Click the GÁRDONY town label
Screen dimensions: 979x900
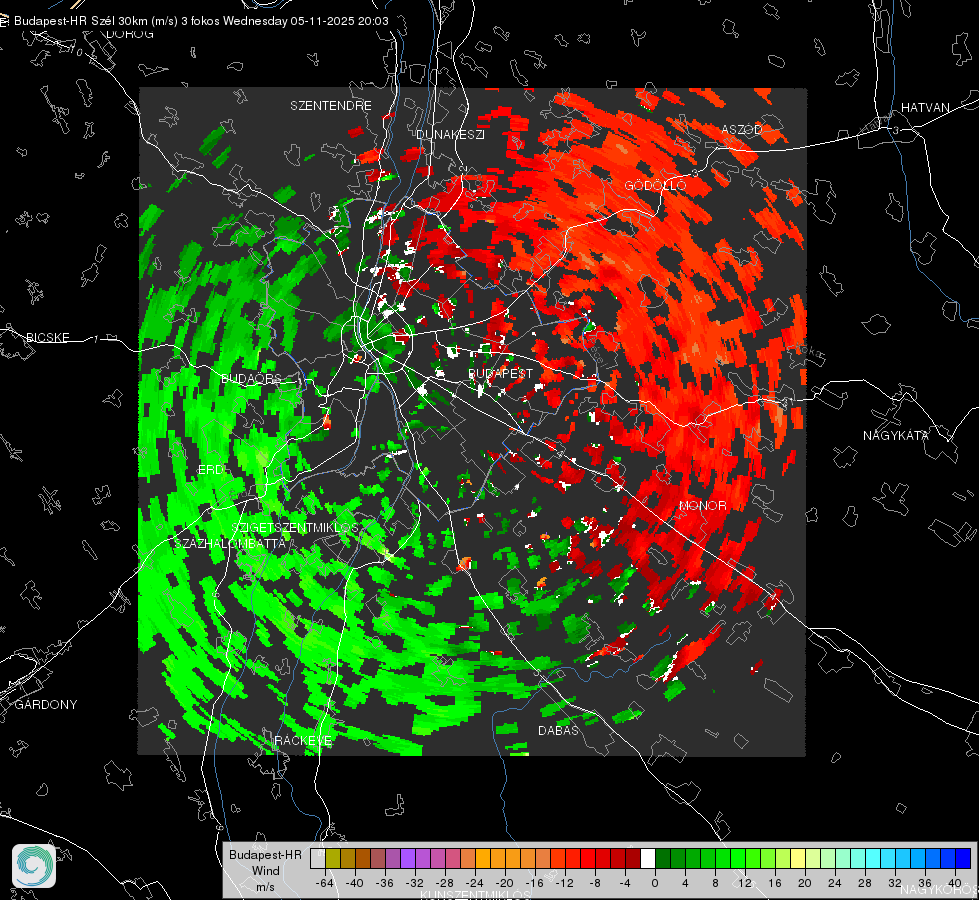(x=46, y=705)
